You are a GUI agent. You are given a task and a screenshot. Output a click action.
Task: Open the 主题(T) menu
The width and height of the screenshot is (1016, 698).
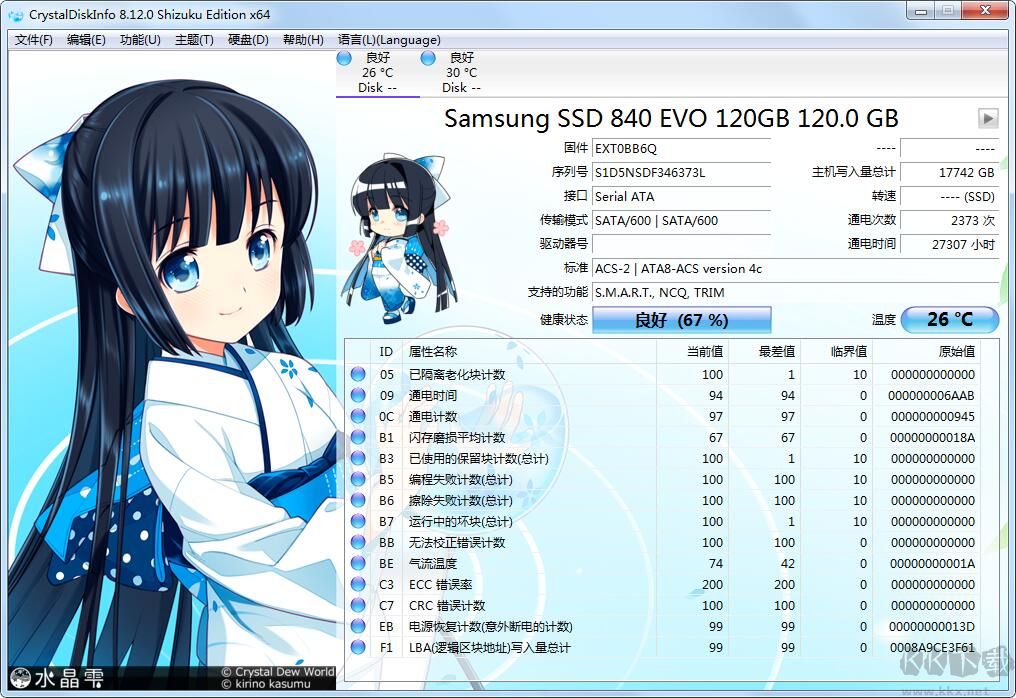coord(194,40)
